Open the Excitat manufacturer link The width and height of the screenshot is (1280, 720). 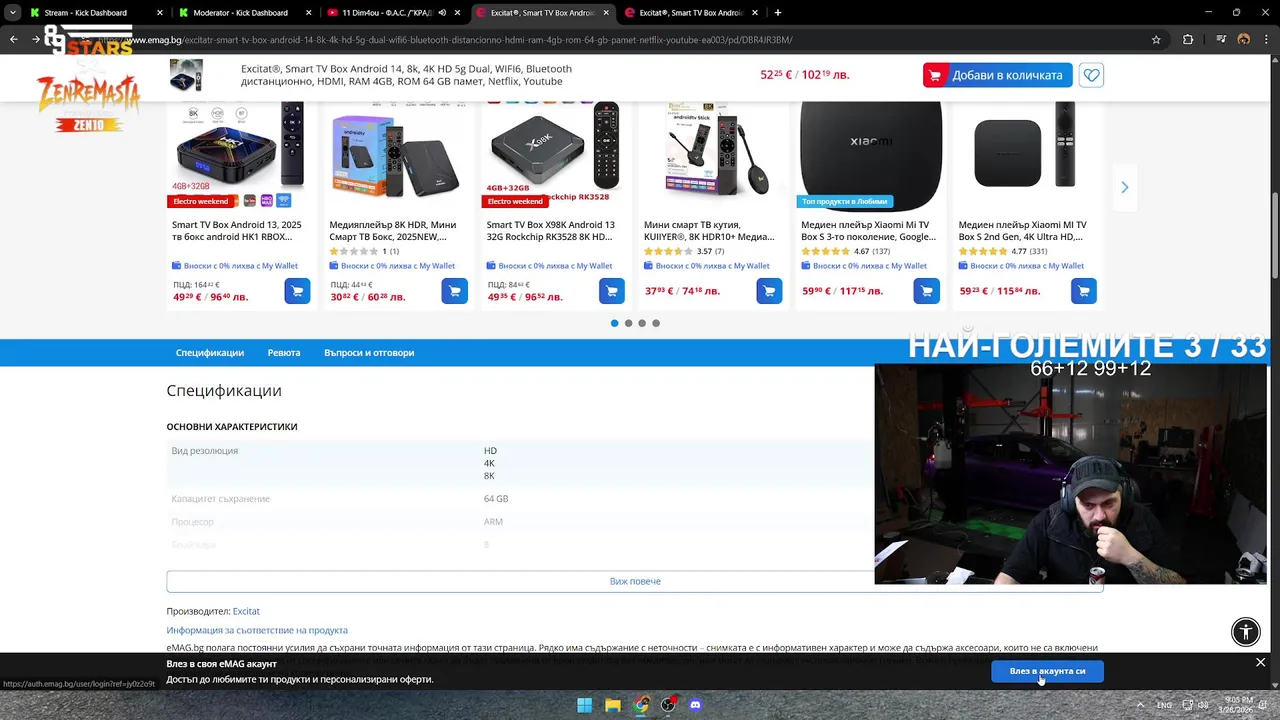pos(246,611)
